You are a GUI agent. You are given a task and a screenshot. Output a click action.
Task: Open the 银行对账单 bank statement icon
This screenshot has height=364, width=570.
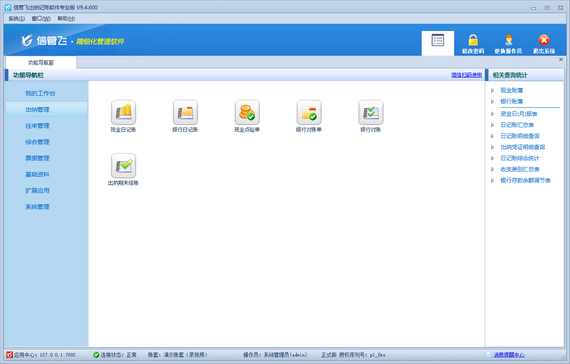(x=309, y=112)
